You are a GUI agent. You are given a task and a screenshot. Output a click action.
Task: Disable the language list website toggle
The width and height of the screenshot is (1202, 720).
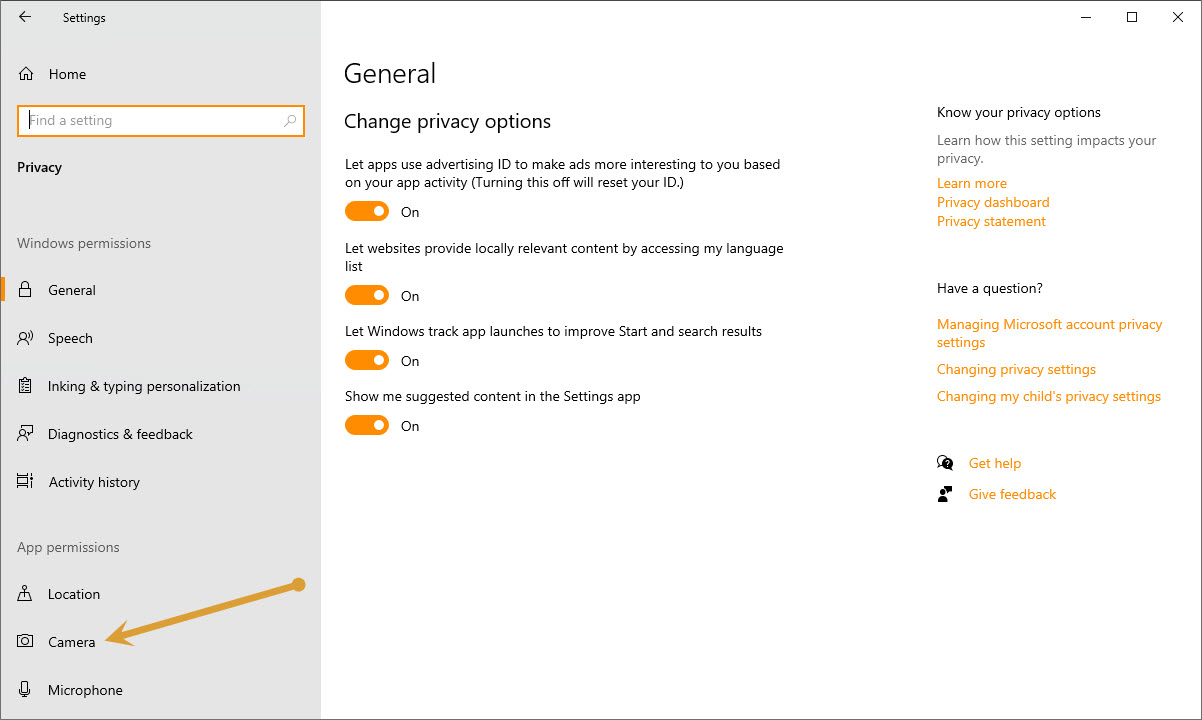coord(367,296)
